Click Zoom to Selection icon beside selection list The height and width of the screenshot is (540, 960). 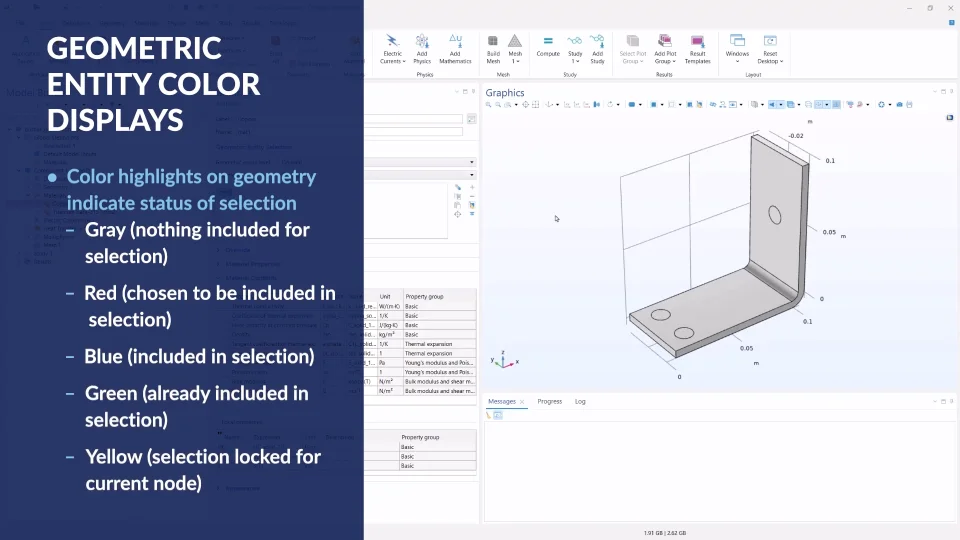pyautogui.click(x=458, y=214)
